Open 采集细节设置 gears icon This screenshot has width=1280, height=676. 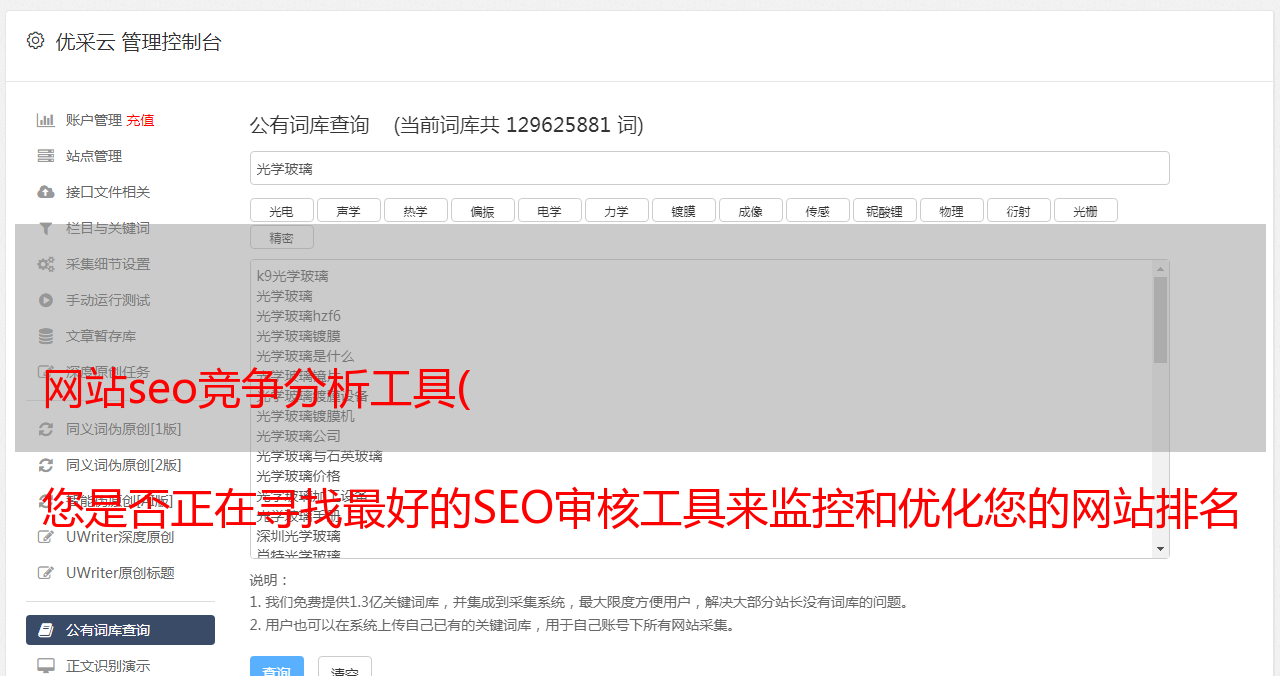coord(46,264)
